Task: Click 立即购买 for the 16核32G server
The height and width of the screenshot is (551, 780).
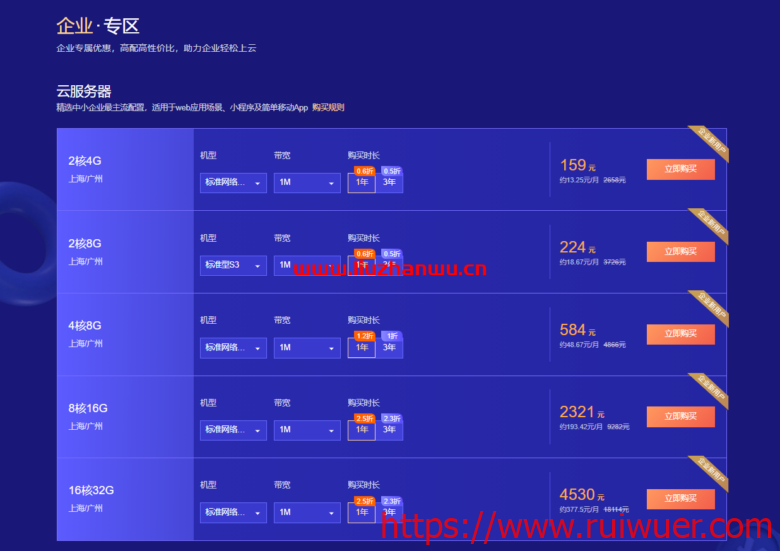Action: coord(680,498)
